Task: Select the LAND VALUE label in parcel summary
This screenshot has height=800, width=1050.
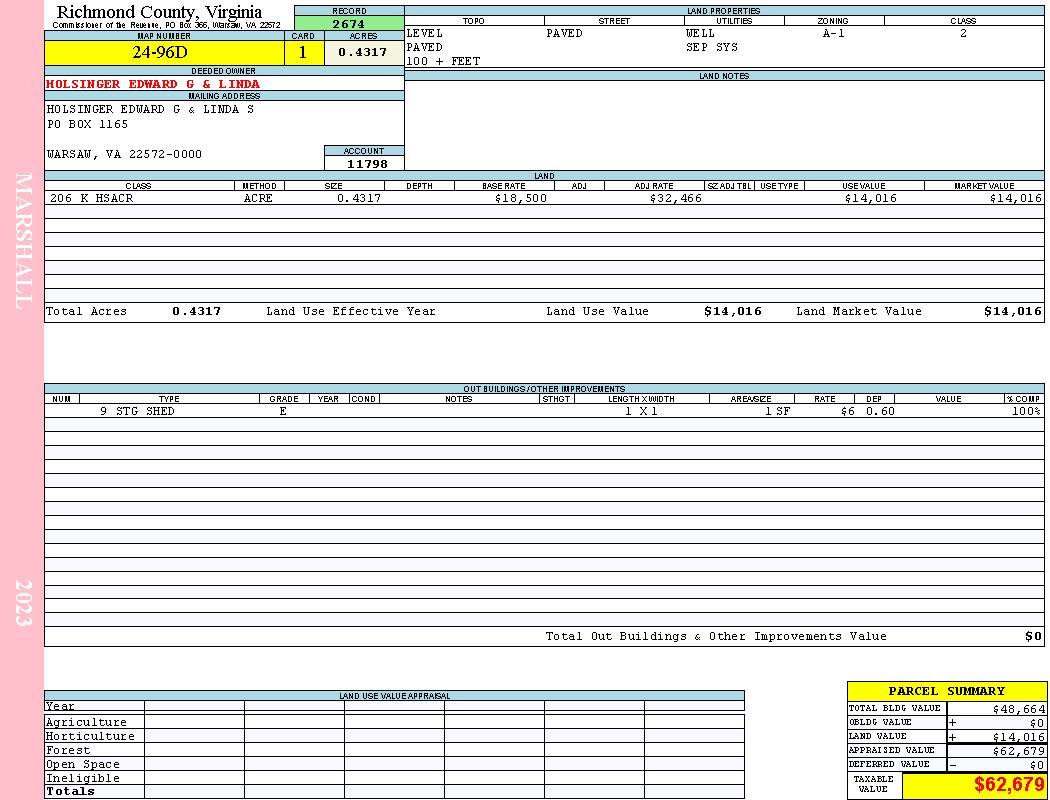Action: click(877, 736)
